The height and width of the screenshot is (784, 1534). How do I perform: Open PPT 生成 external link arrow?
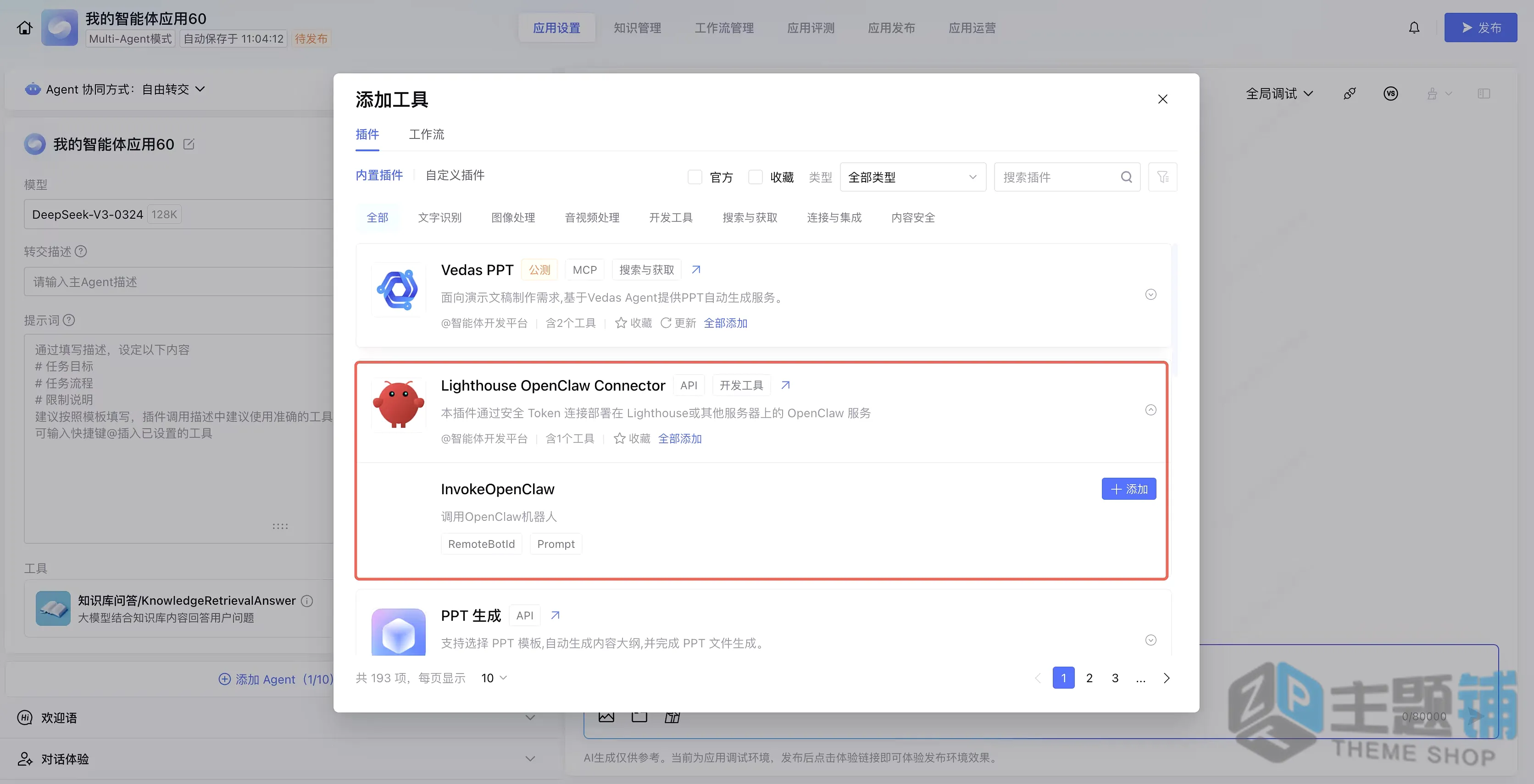click(555, 615)
